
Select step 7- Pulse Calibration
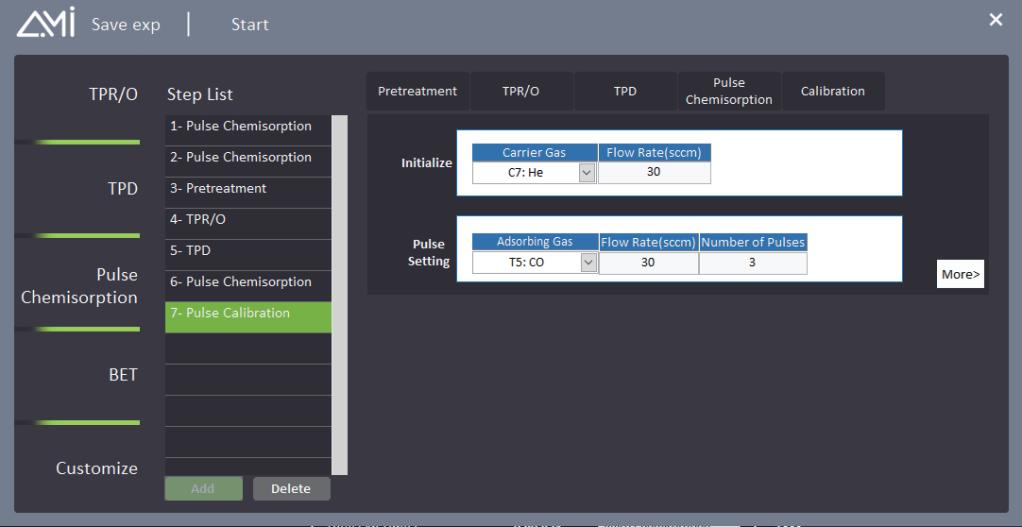tap(247, 313)
